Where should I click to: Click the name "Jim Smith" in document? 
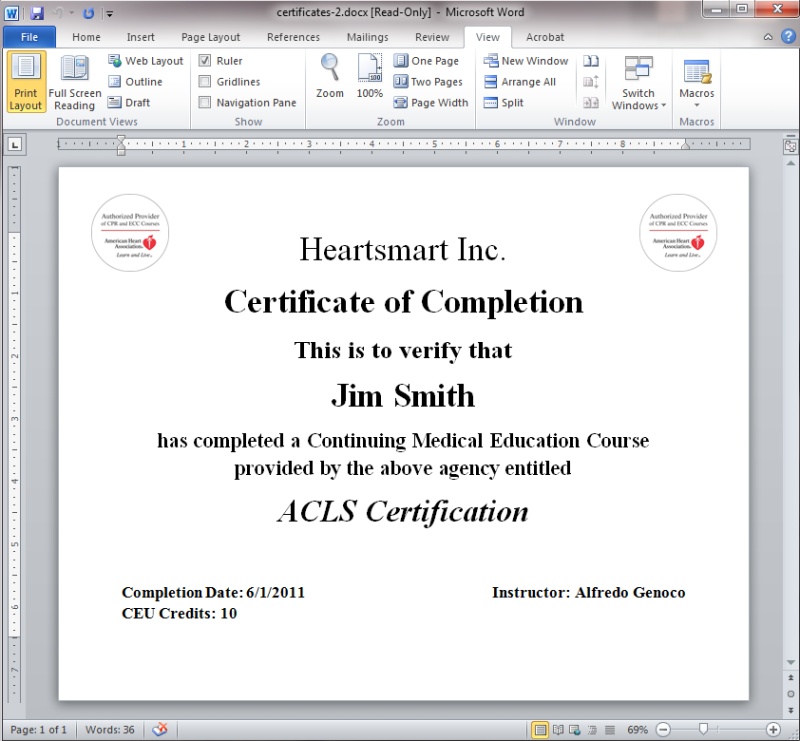(x=403, y=396)
